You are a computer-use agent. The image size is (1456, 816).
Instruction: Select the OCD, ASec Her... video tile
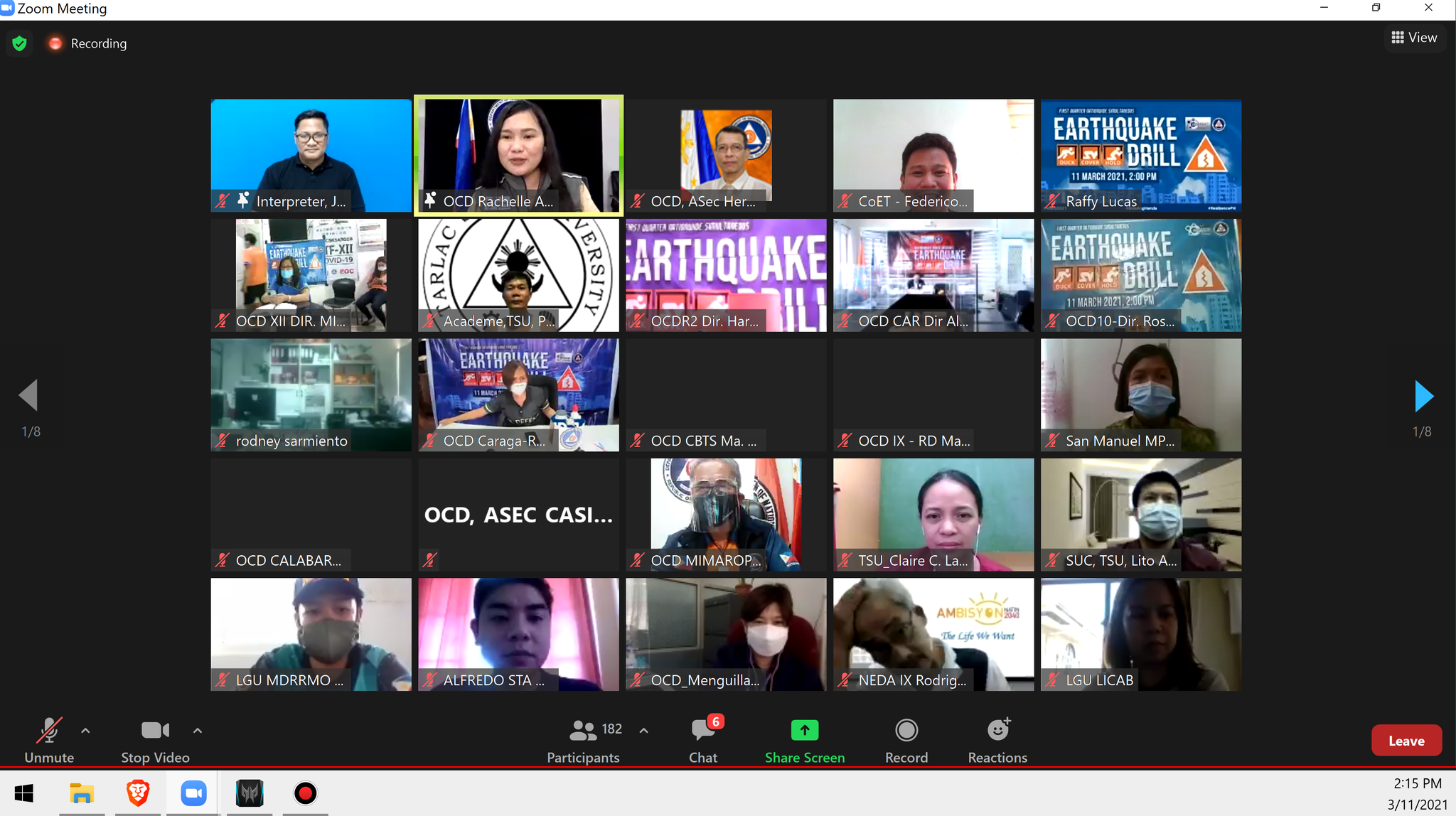click(x=726, y=156)
